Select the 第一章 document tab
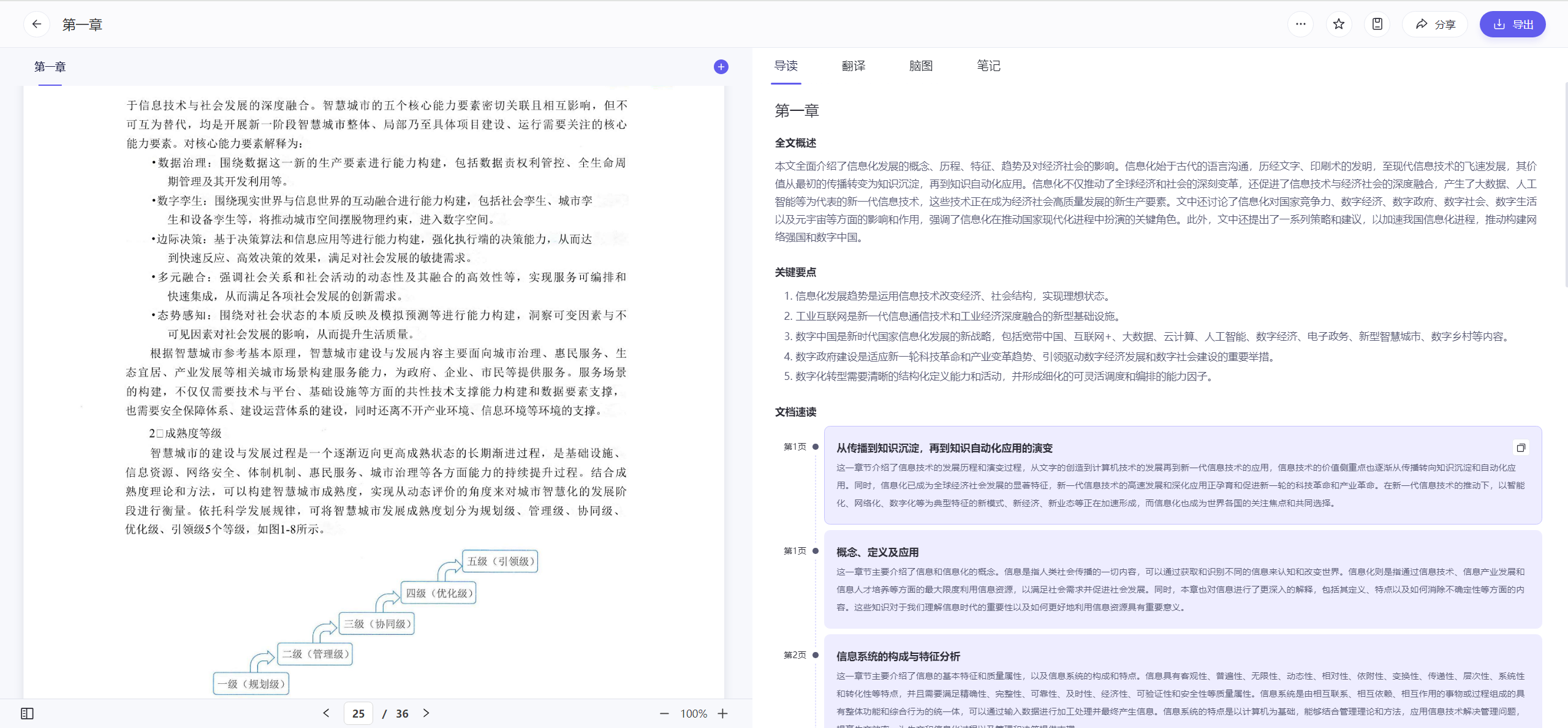Screen dimensions: 1568x728 (x=50, y=67)
